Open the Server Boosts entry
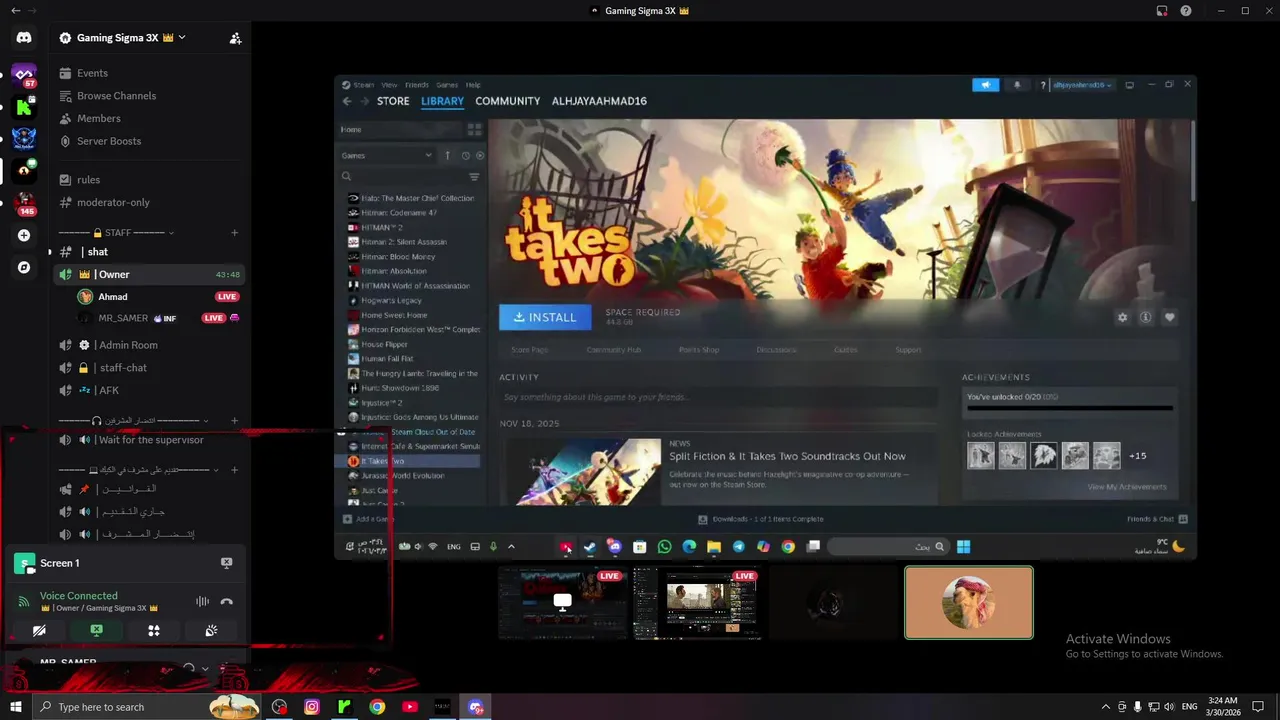The image size is (1280, 720). pos(109,141)
